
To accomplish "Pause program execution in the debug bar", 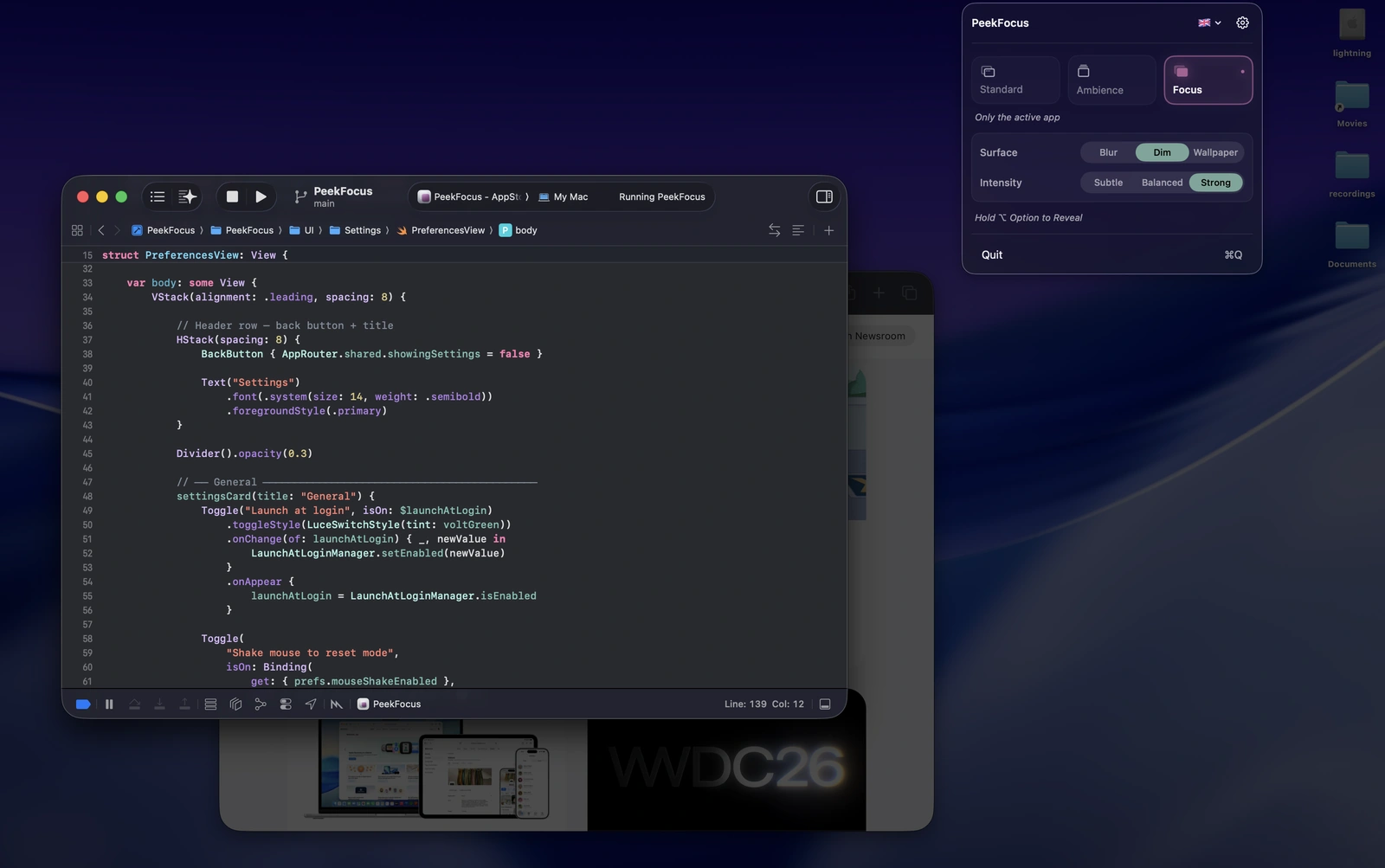I will [109, 704].
